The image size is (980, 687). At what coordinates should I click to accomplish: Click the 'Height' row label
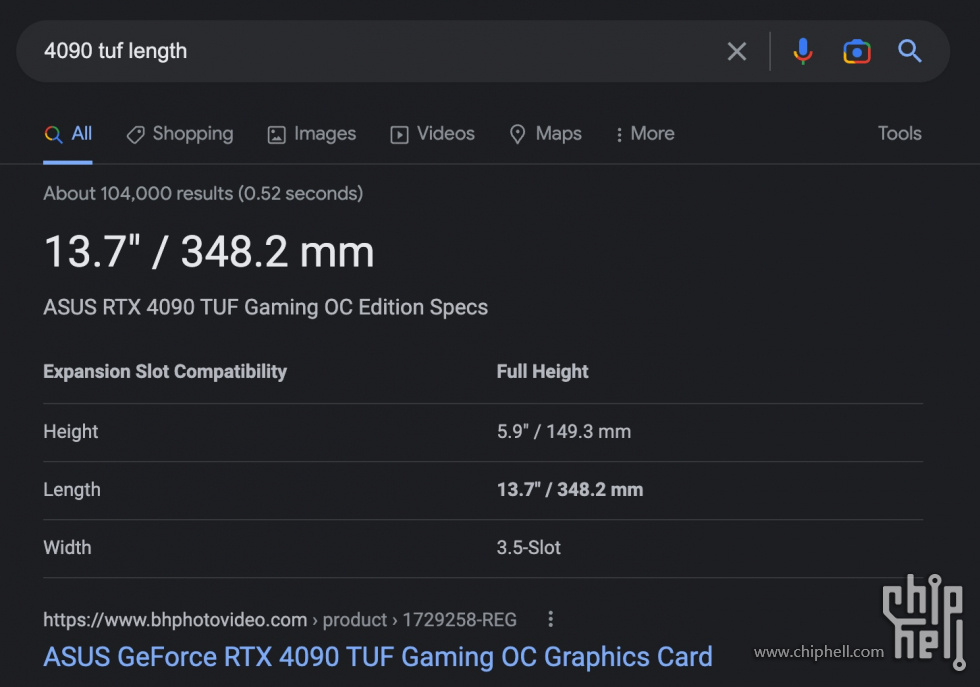(71, 431)
